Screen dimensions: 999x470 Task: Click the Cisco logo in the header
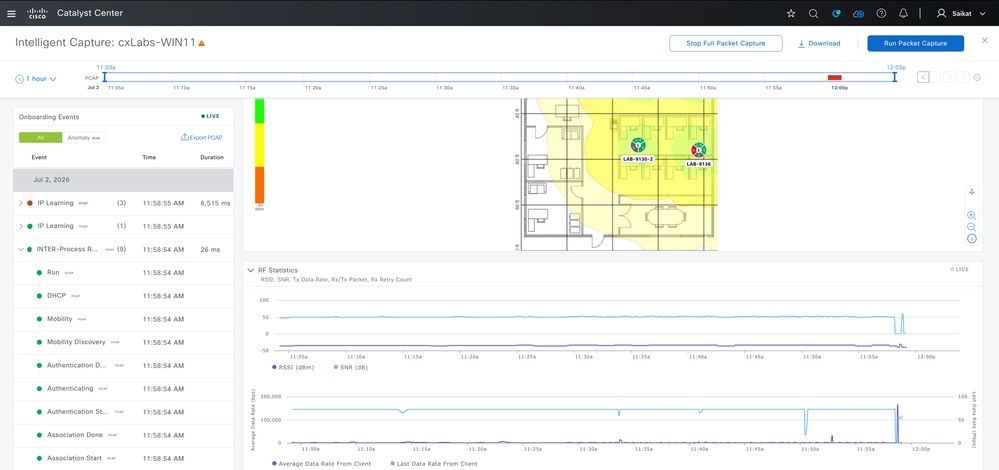pos(37,13)
